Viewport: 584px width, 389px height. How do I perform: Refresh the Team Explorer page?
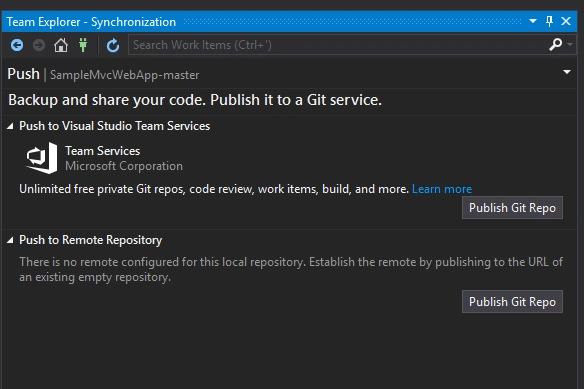click(113, 45)
